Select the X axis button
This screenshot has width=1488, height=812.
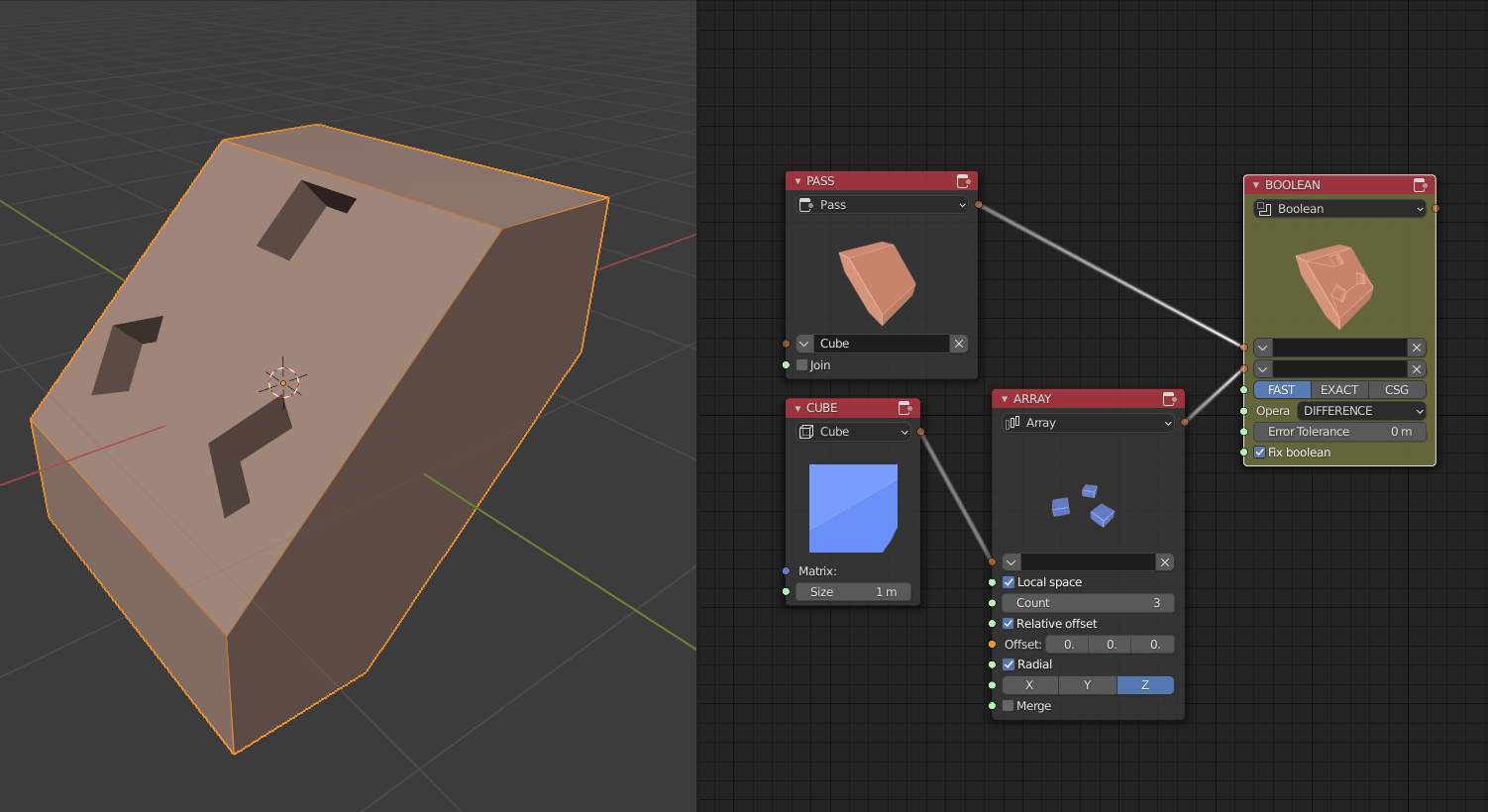point(1030,685)
